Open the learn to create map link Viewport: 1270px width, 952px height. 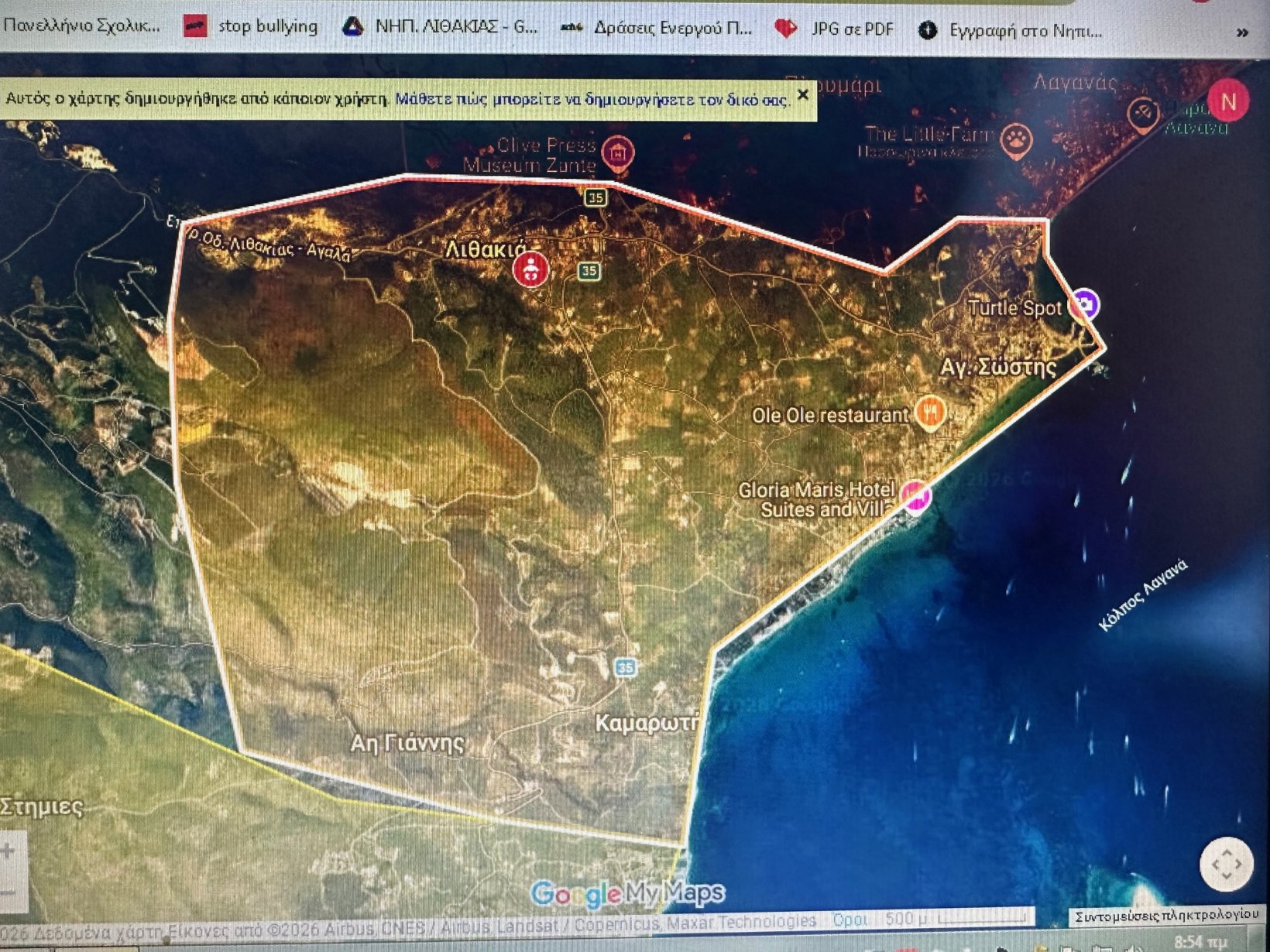point(591,100)
